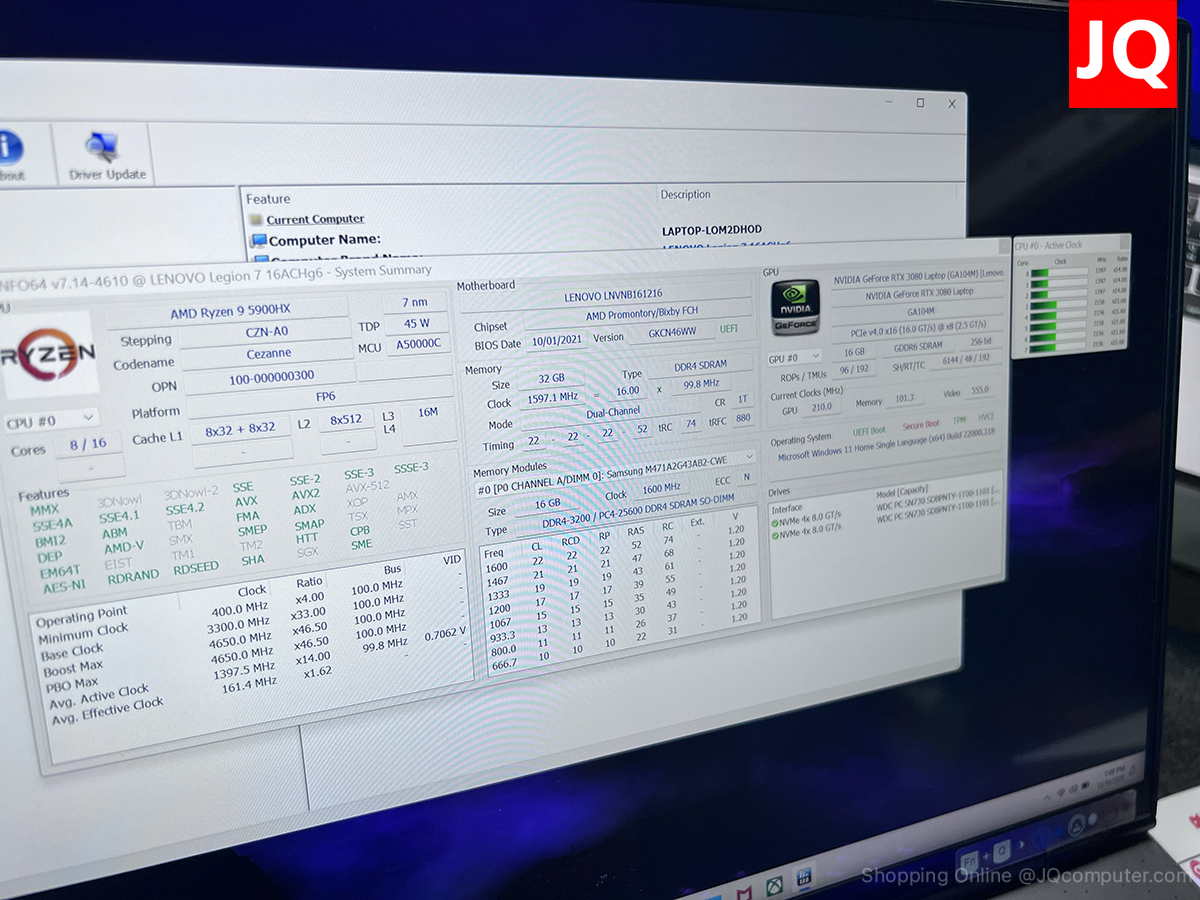Click the 'RDSEED' feature label
1200x900 pixels.
tap(195, 568)
